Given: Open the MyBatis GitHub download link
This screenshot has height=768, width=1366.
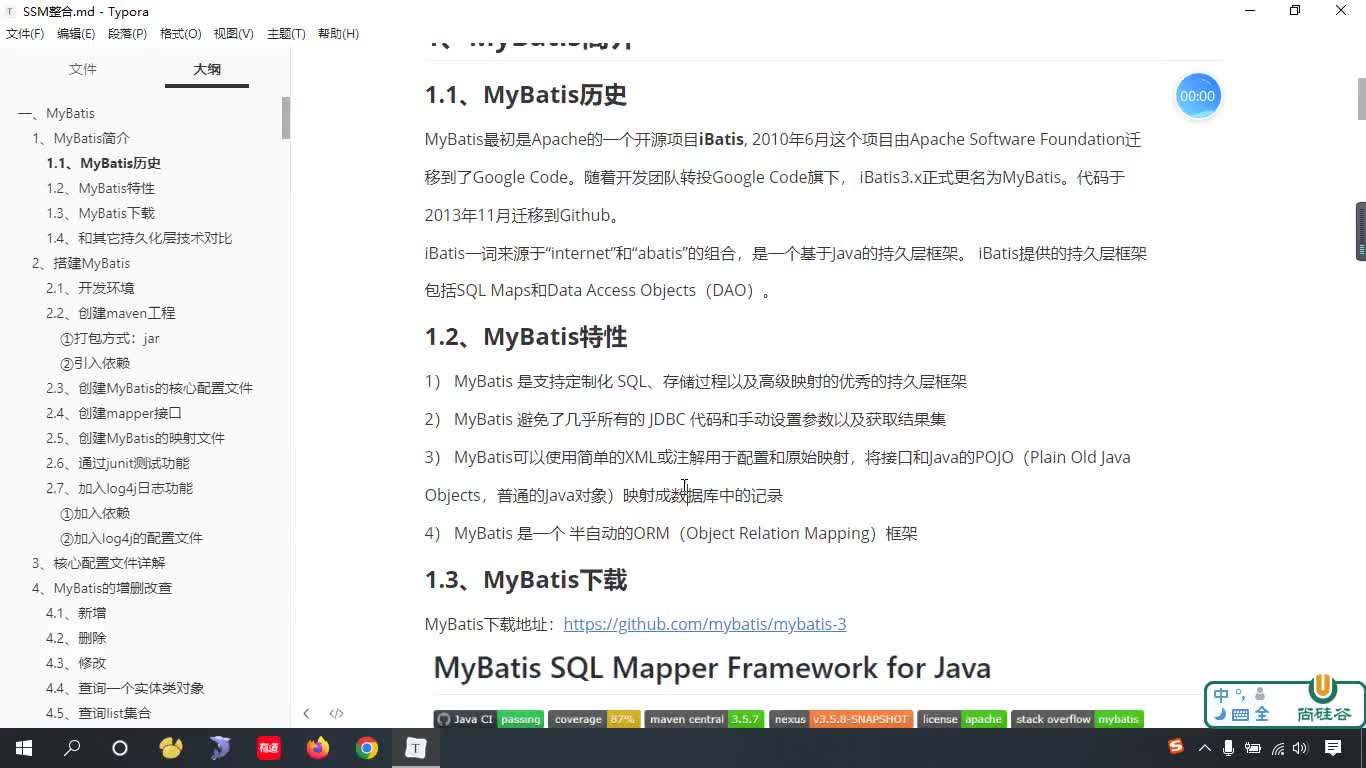Looking at the screenshot, I should coord(705,624).
